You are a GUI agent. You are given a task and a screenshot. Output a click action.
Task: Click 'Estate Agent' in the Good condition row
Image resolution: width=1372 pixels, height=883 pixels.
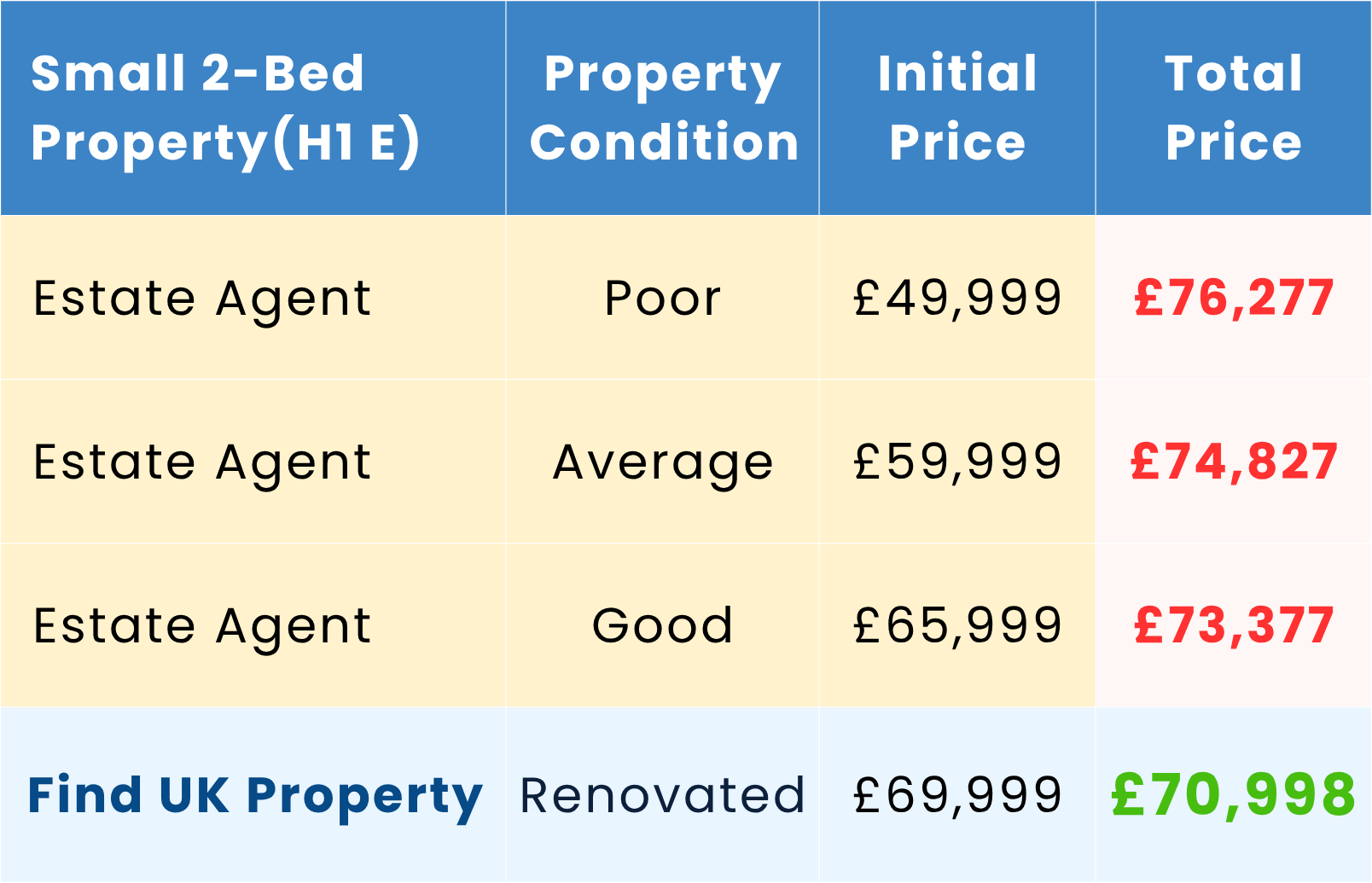tap(202, 627)
